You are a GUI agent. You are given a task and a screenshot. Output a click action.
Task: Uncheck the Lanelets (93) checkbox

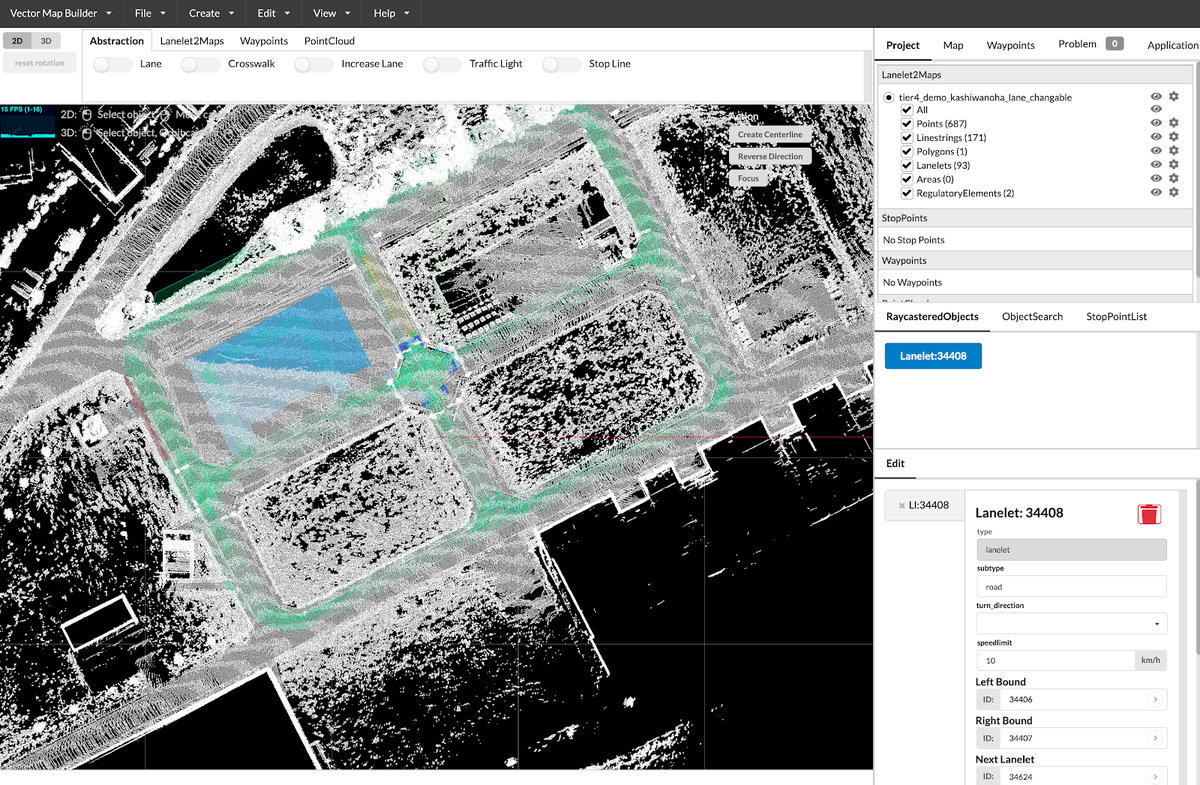click(x=907, y=166)
